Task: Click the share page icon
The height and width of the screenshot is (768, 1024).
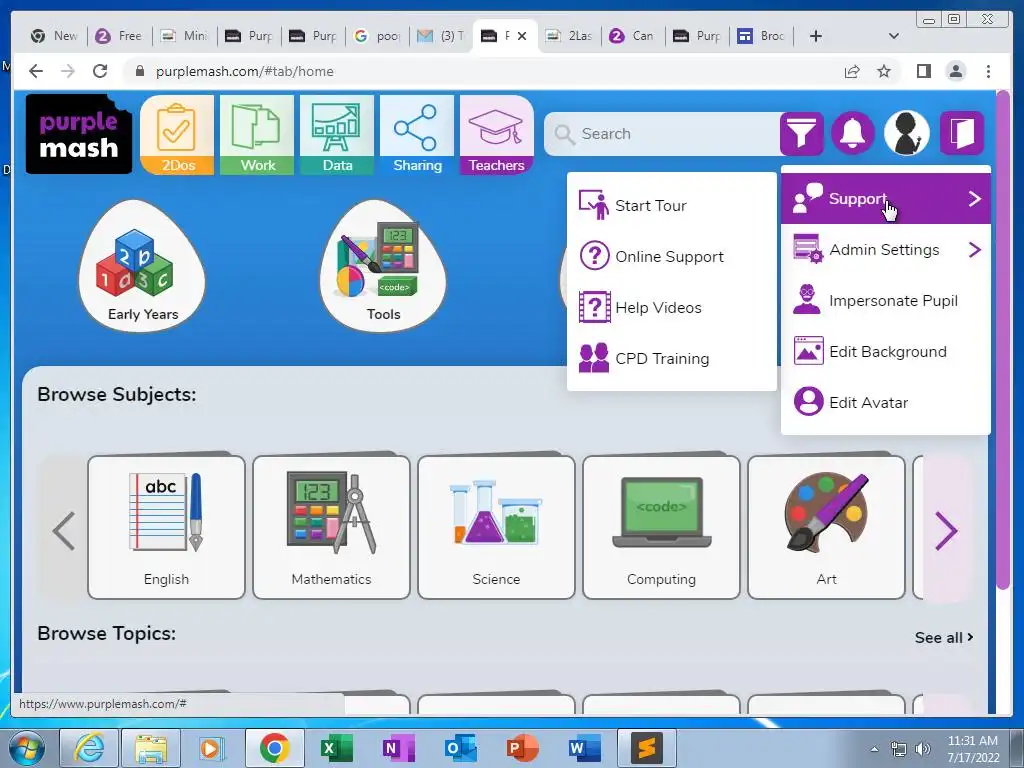Action: pos(852,71)
